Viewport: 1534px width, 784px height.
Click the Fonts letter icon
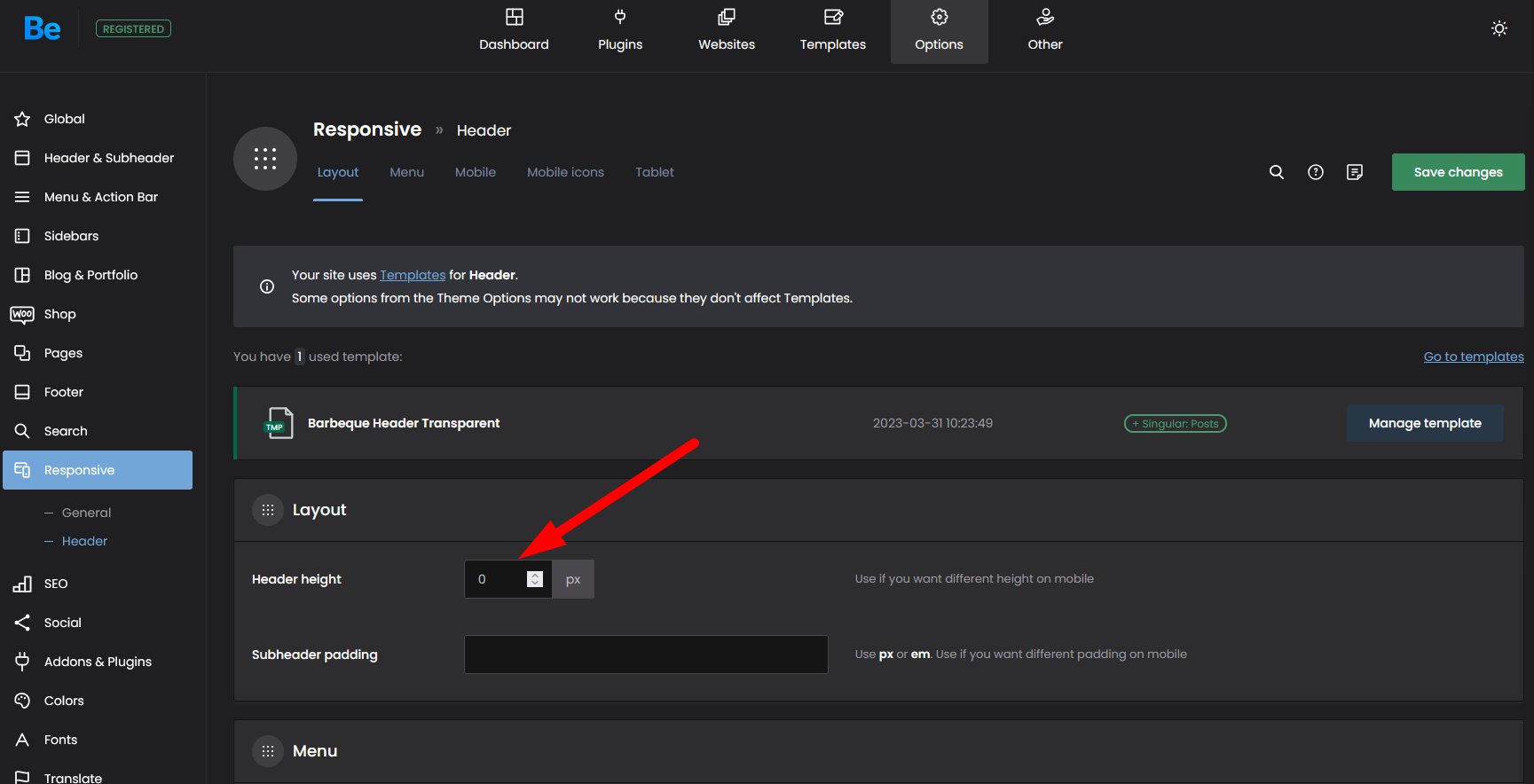tap(22, 740)
